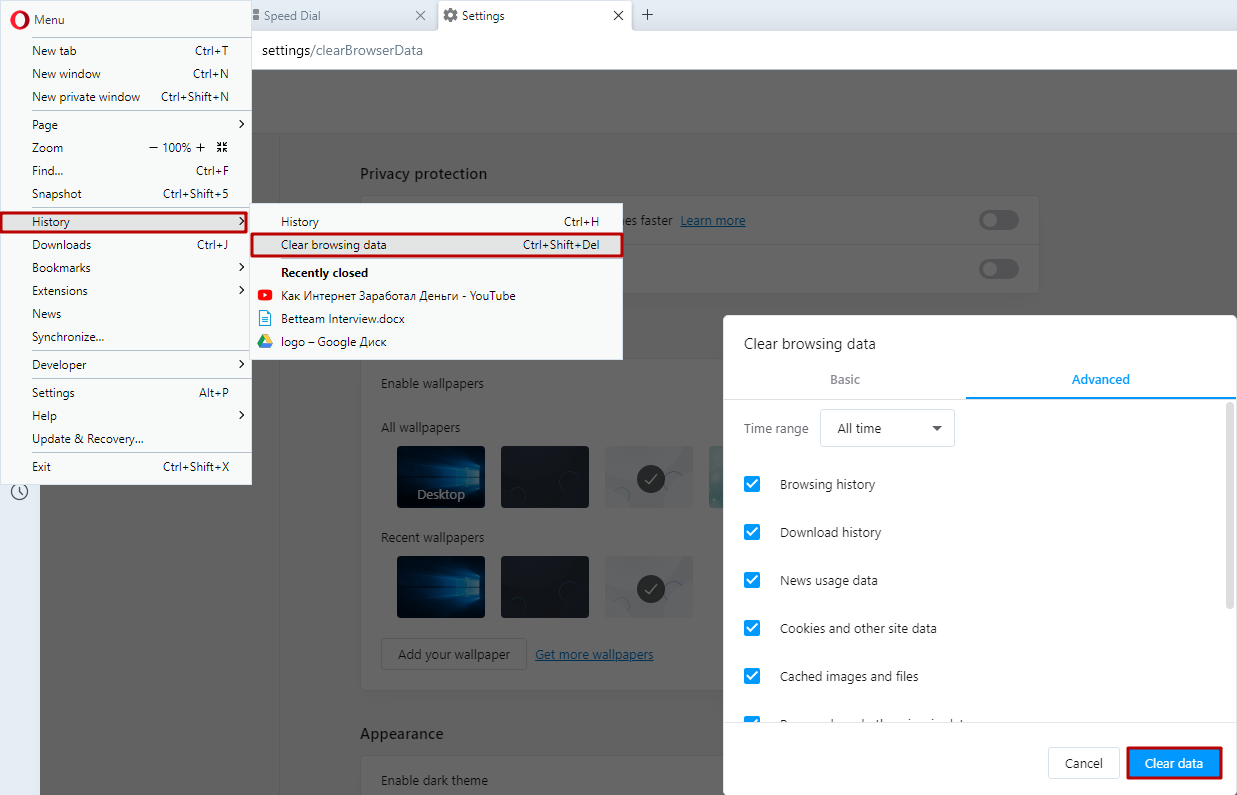This screenshot has width=1237, height=795.
Task: Open recently closed YouTube video entry
Action: (x=436, y=296)
